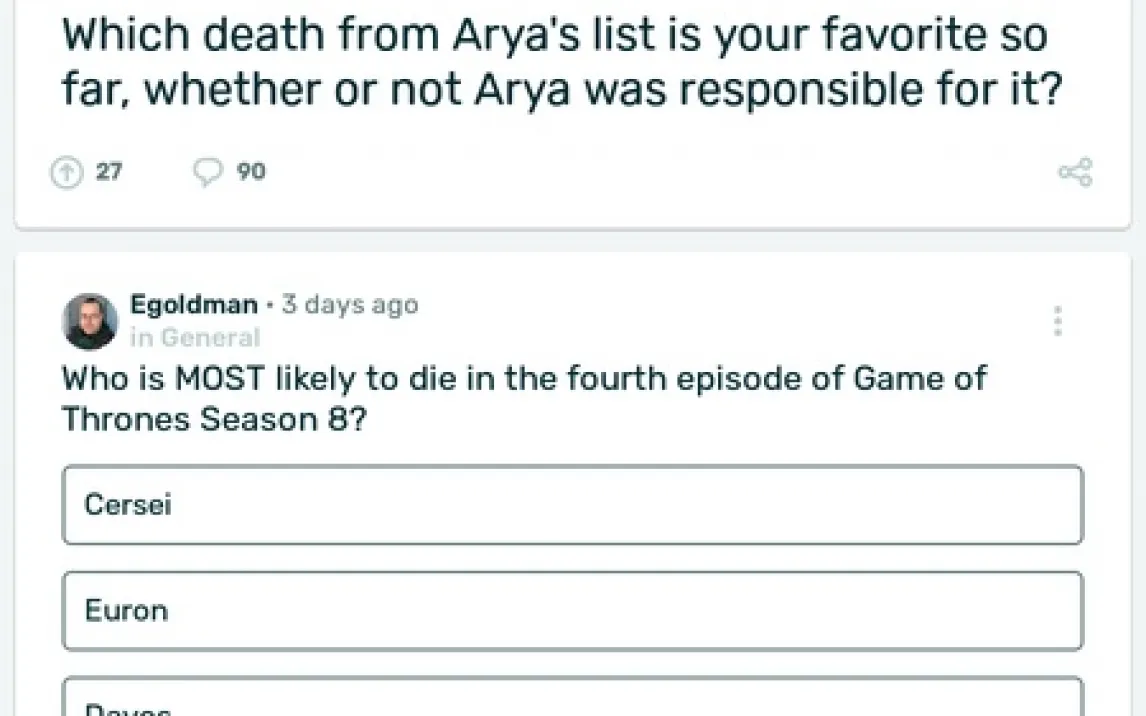Open the Arya's list death question title
This screenshot has height=716, width=1146.
point(555,62)
